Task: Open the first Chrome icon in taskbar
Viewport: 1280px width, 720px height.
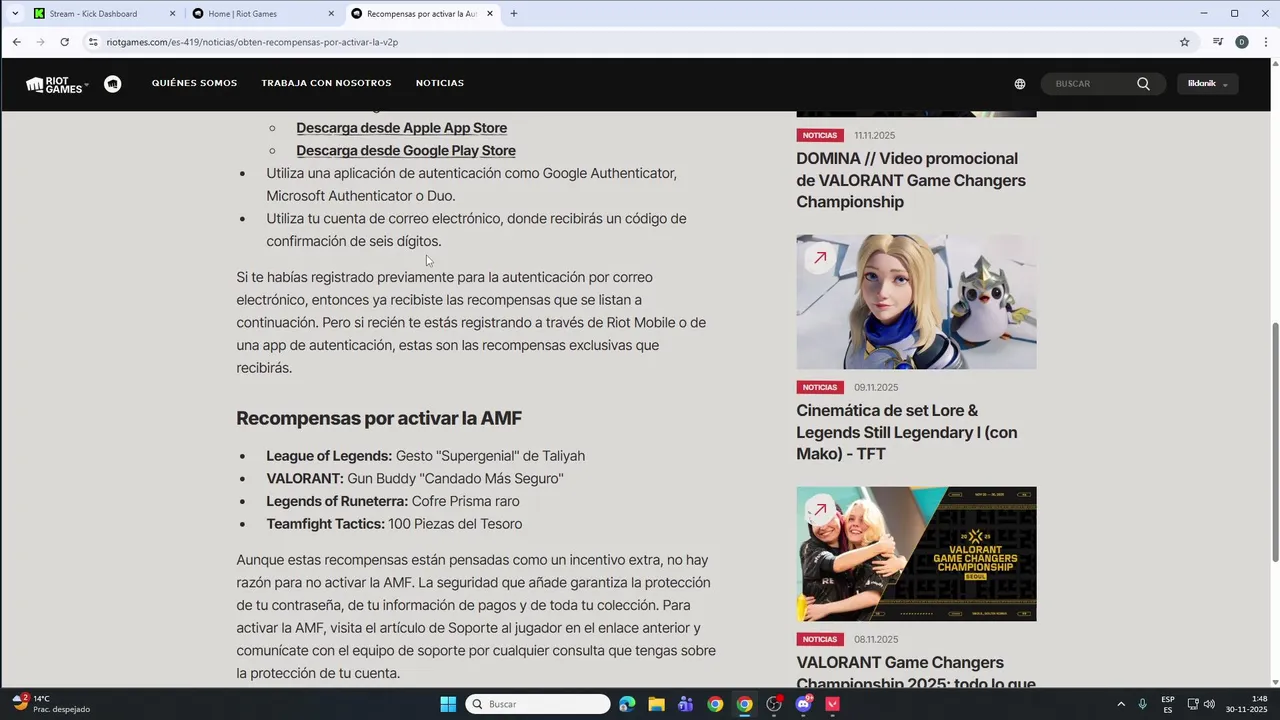Action: click(715, 704)
